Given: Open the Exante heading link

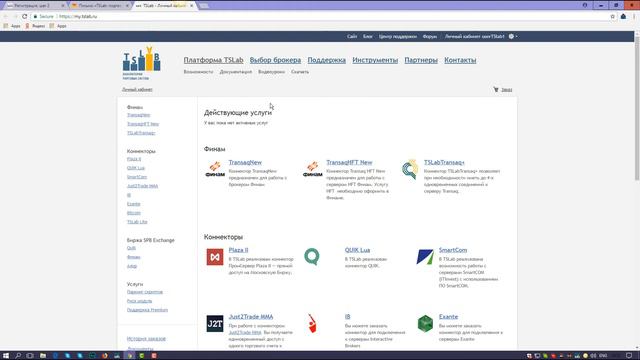Looking at the screenshot, I should coord(448,317).
